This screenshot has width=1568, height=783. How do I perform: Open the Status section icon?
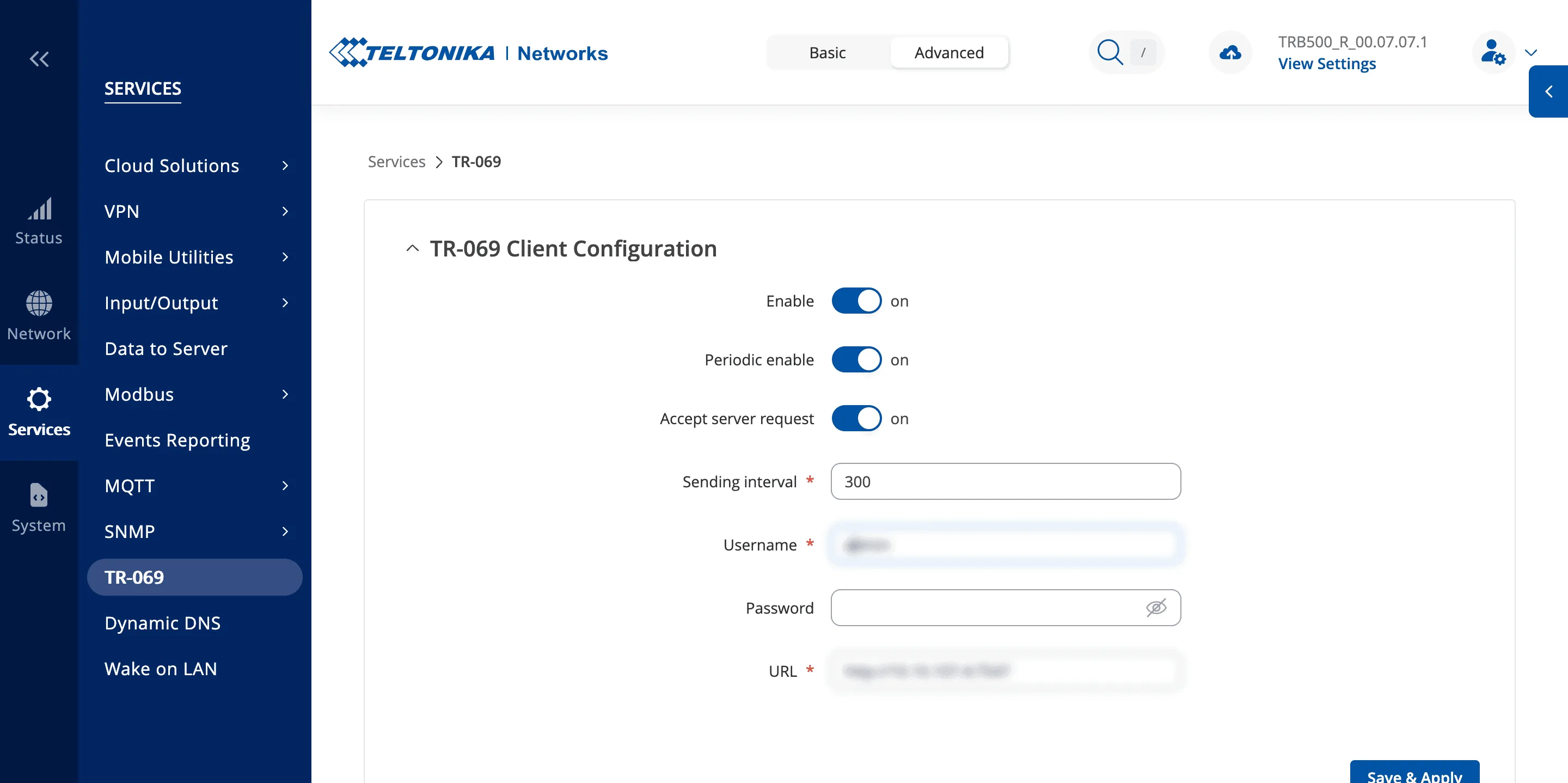(39, 209)
